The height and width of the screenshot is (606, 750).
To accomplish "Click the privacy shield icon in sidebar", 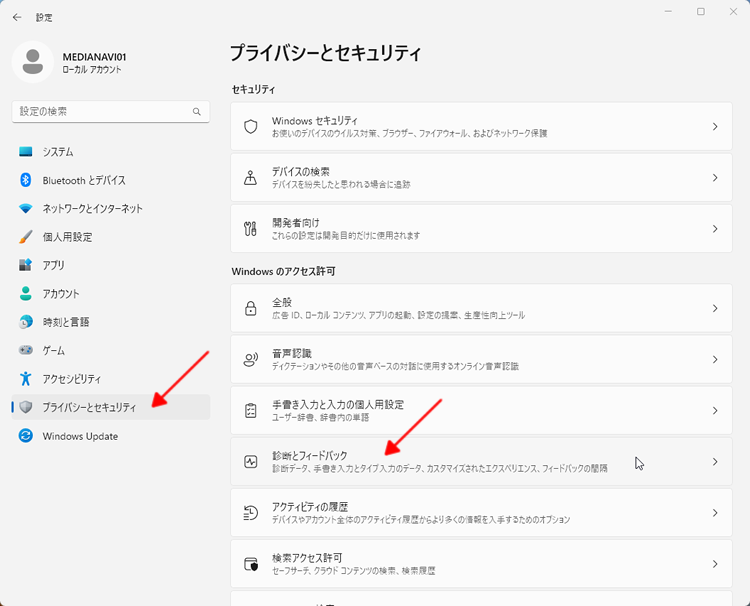I will point(25,407).
